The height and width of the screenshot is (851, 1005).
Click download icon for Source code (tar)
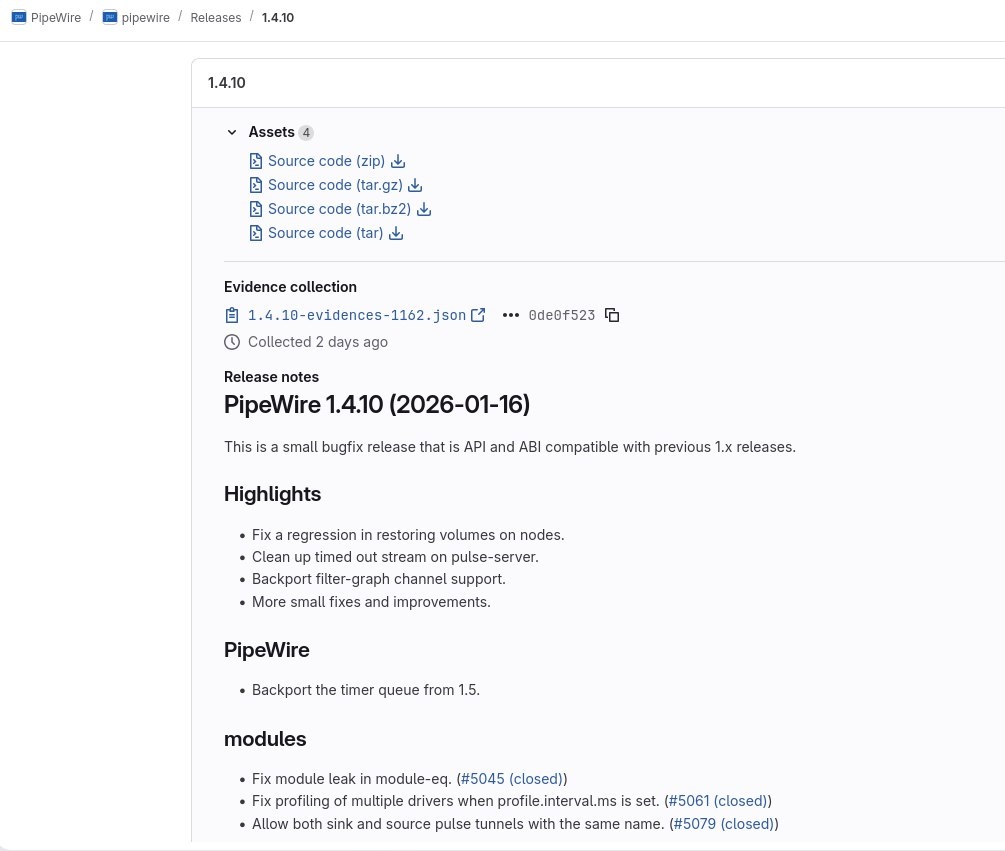[396, 233]
